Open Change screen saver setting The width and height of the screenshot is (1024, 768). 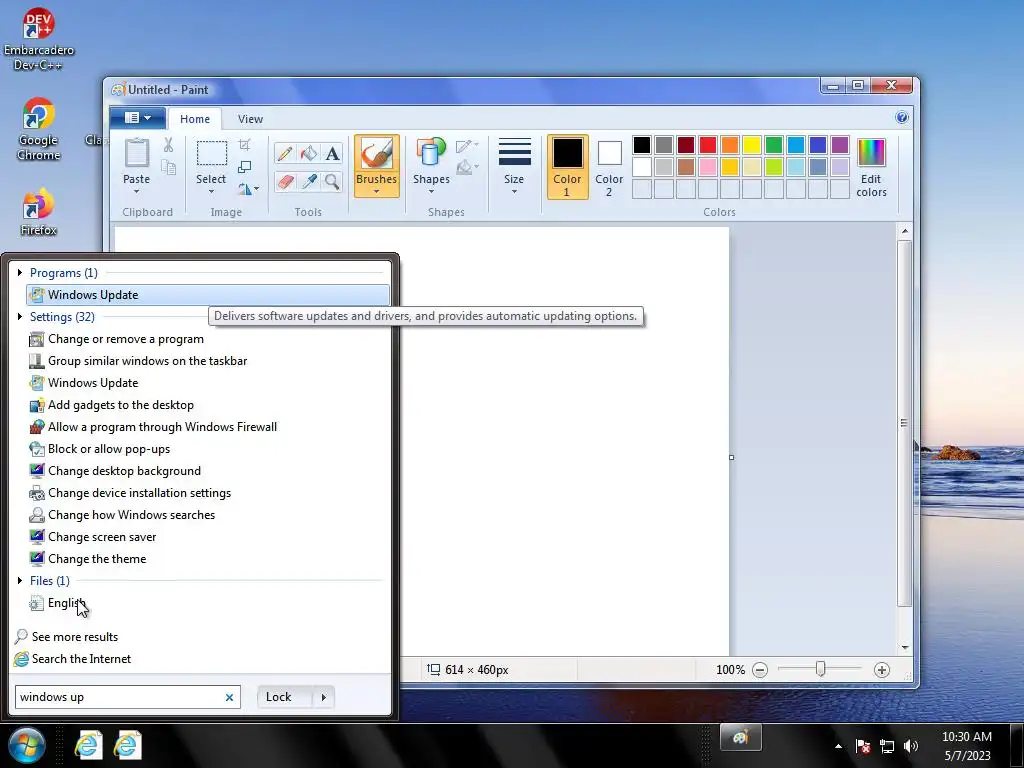coord(208,537)
